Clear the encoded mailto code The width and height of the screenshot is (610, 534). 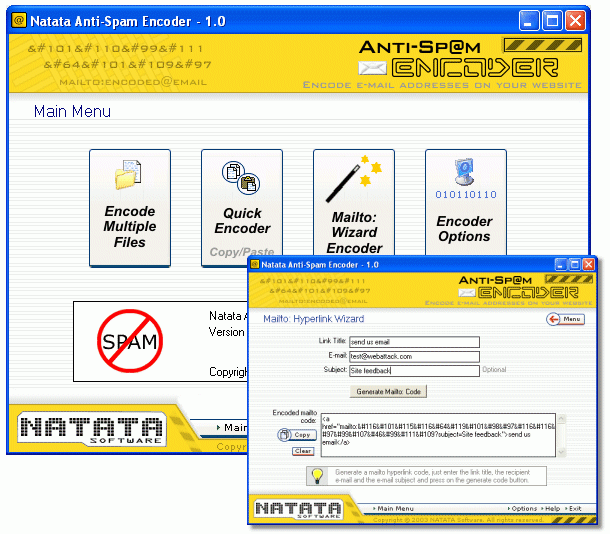(x=303, y=451)
